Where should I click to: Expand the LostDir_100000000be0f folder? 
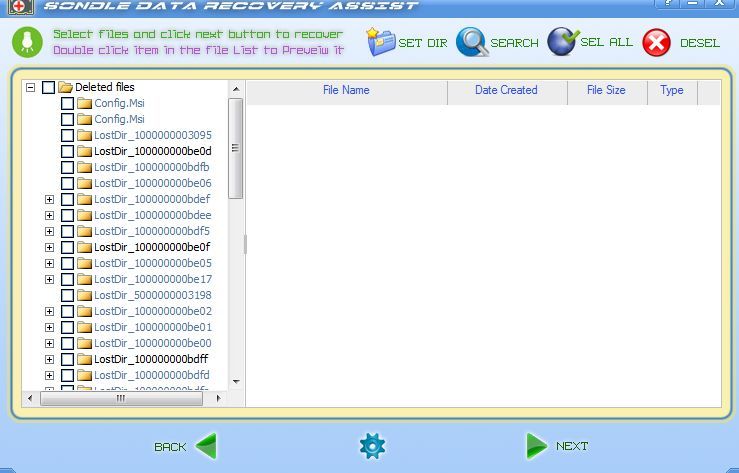coord(49,247)
